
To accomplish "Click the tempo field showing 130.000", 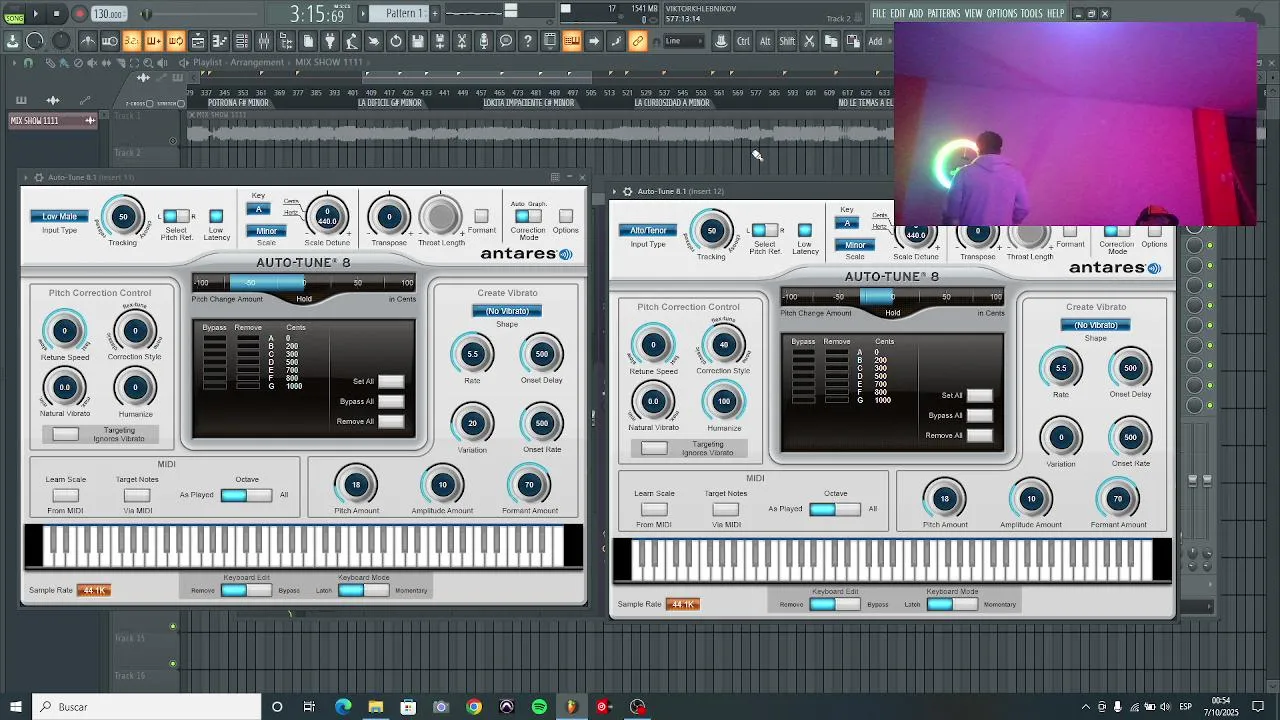I will pos(107,14).
